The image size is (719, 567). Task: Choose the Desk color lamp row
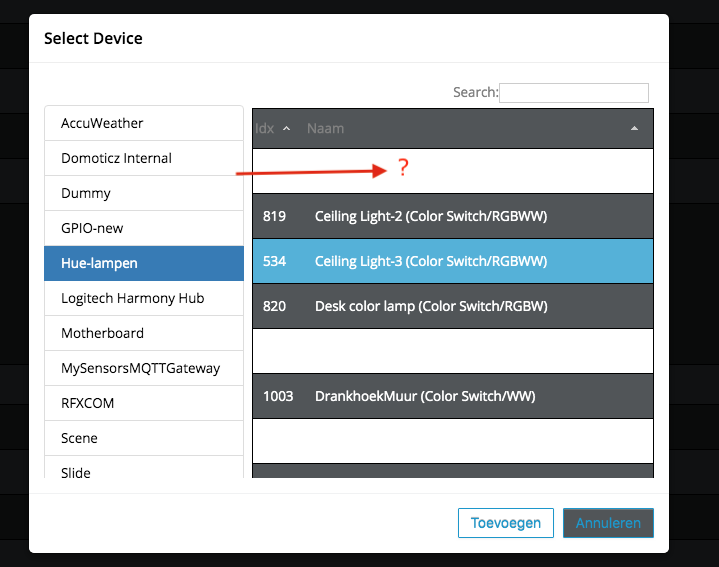point(453,306)
